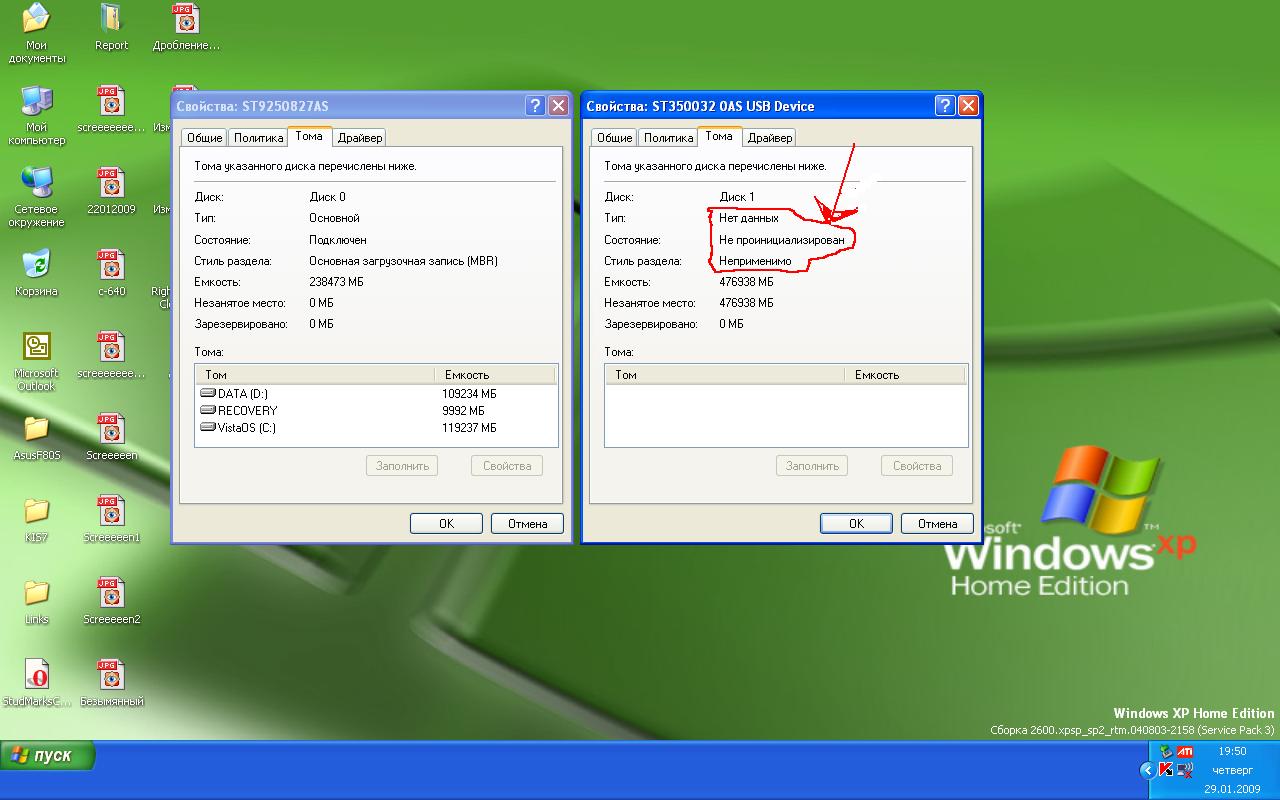Switch to Общие tab in ST9250827AS window
Image resolution: width=1280 pixels, height=800 pixels.
pyautogui.click(x=204, y=138)
